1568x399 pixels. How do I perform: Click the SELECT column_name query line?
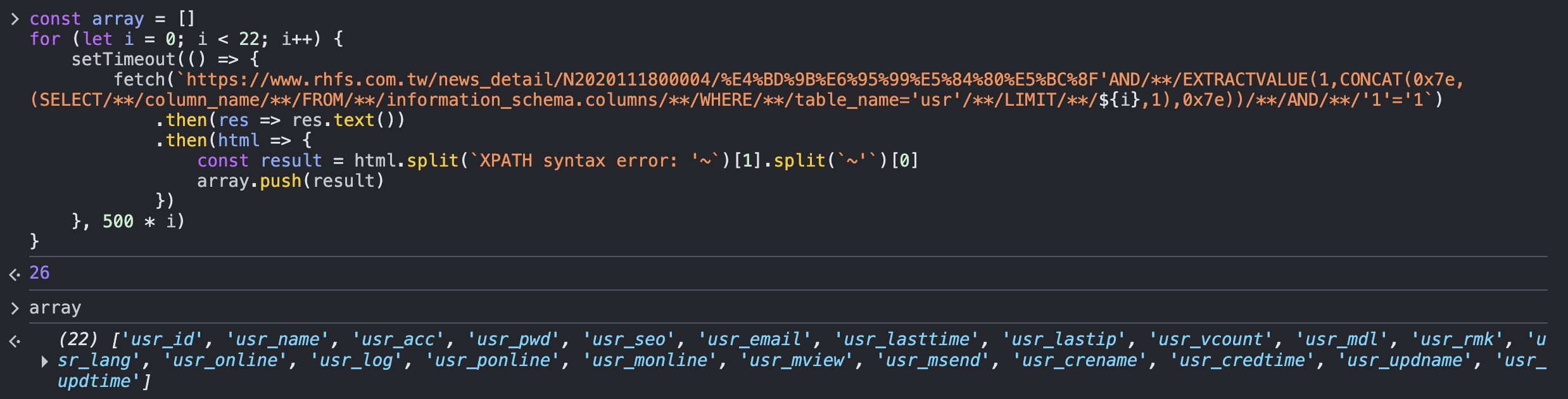pos(736,100)
